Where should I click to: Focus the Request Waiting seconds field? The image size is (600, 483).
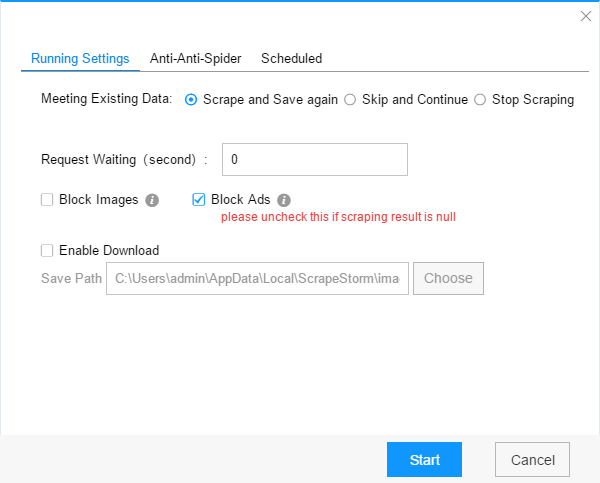click(315, 160)
